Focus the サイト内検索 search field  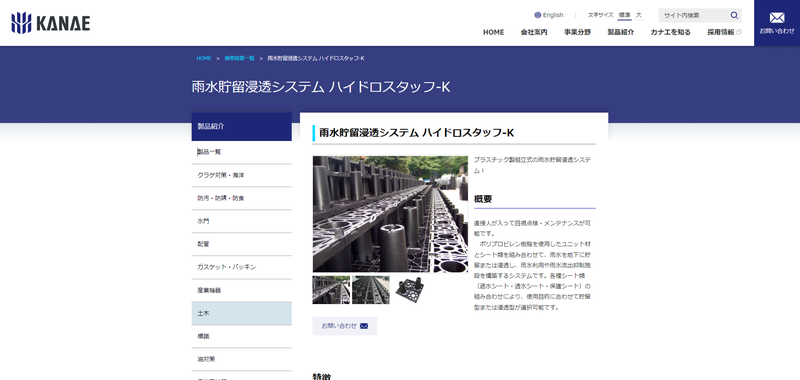[x=693, y=15]
